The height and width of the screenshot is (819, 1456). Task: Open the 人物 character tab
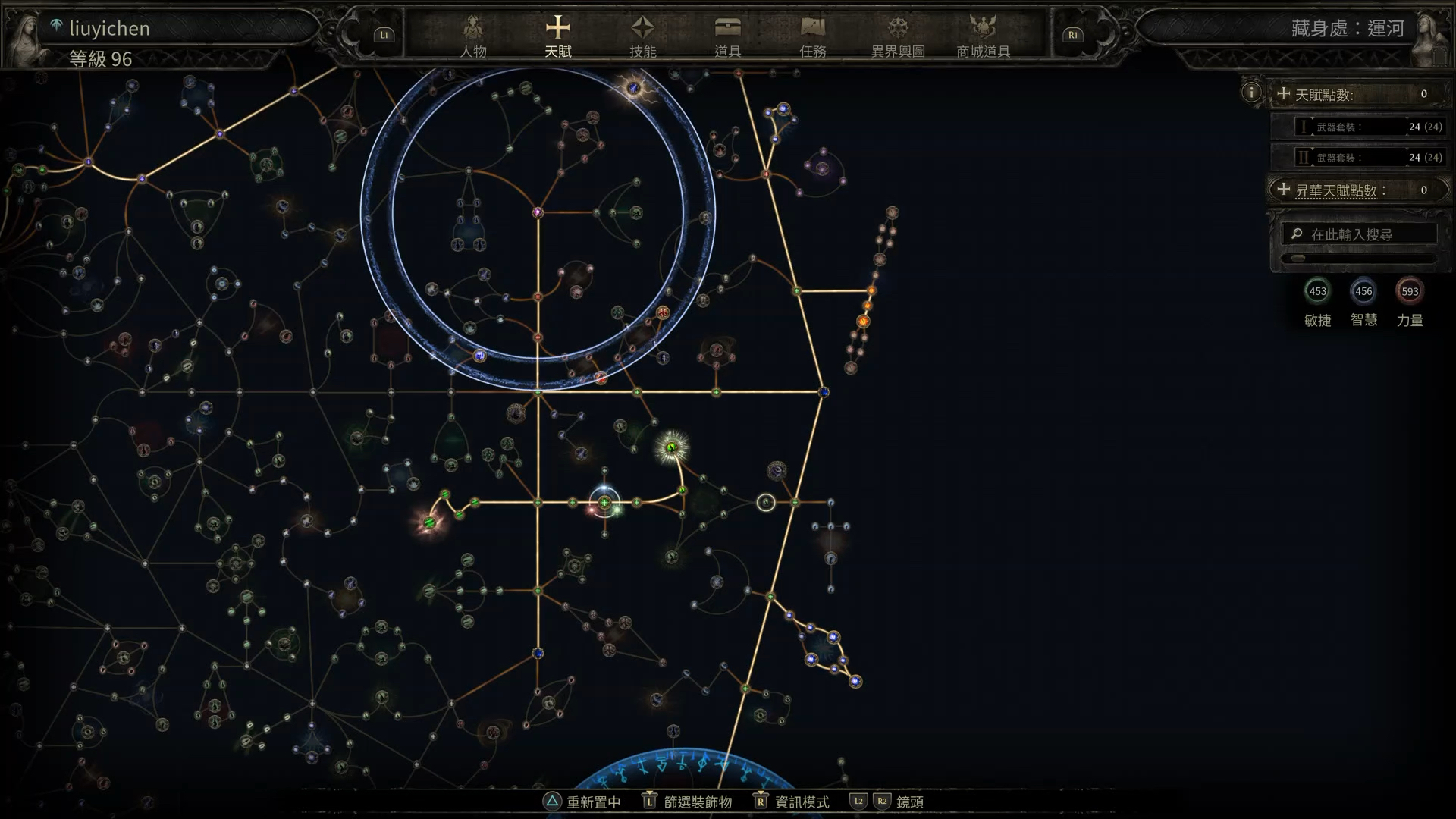tap(473, 36)
